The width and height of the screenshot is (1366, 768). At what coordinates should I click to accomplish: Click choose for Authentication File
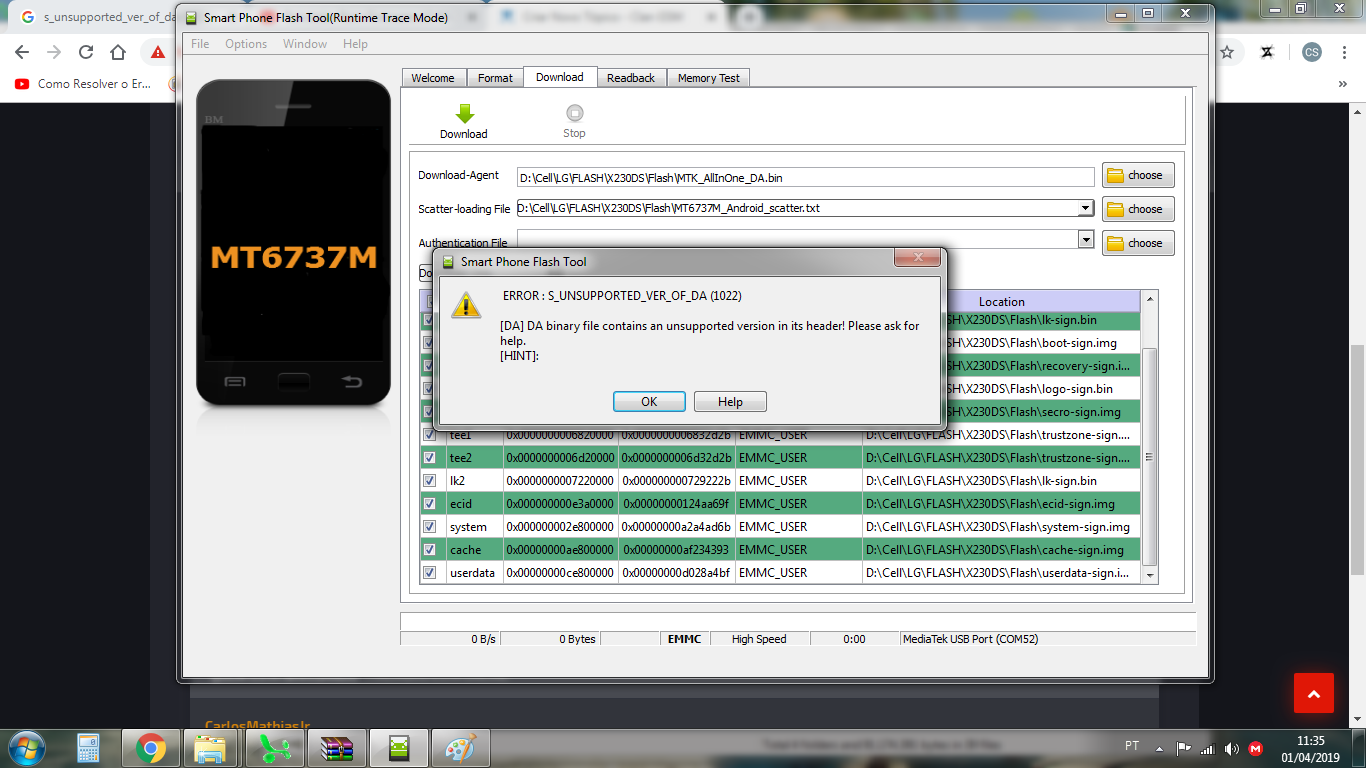pos(1138,243)
